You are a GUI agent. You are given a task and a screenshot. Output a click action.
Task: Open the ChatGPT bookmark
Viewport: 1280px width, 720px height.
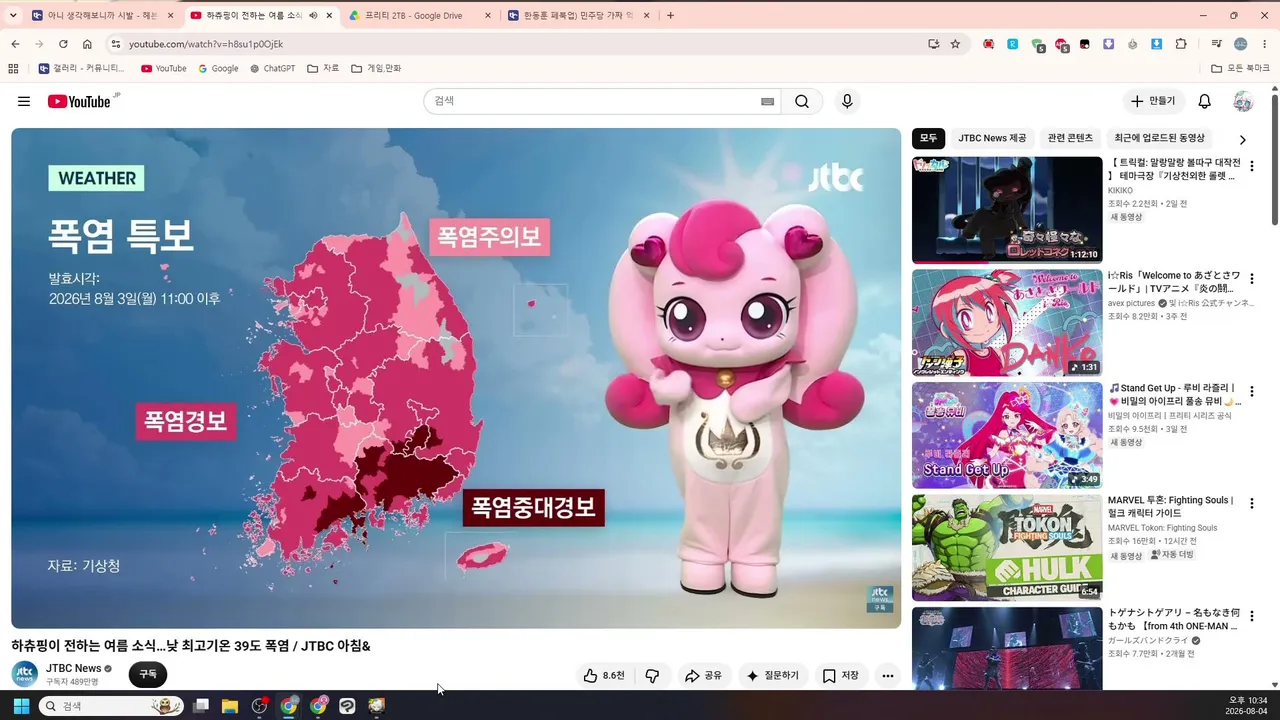tap(272, 69)
